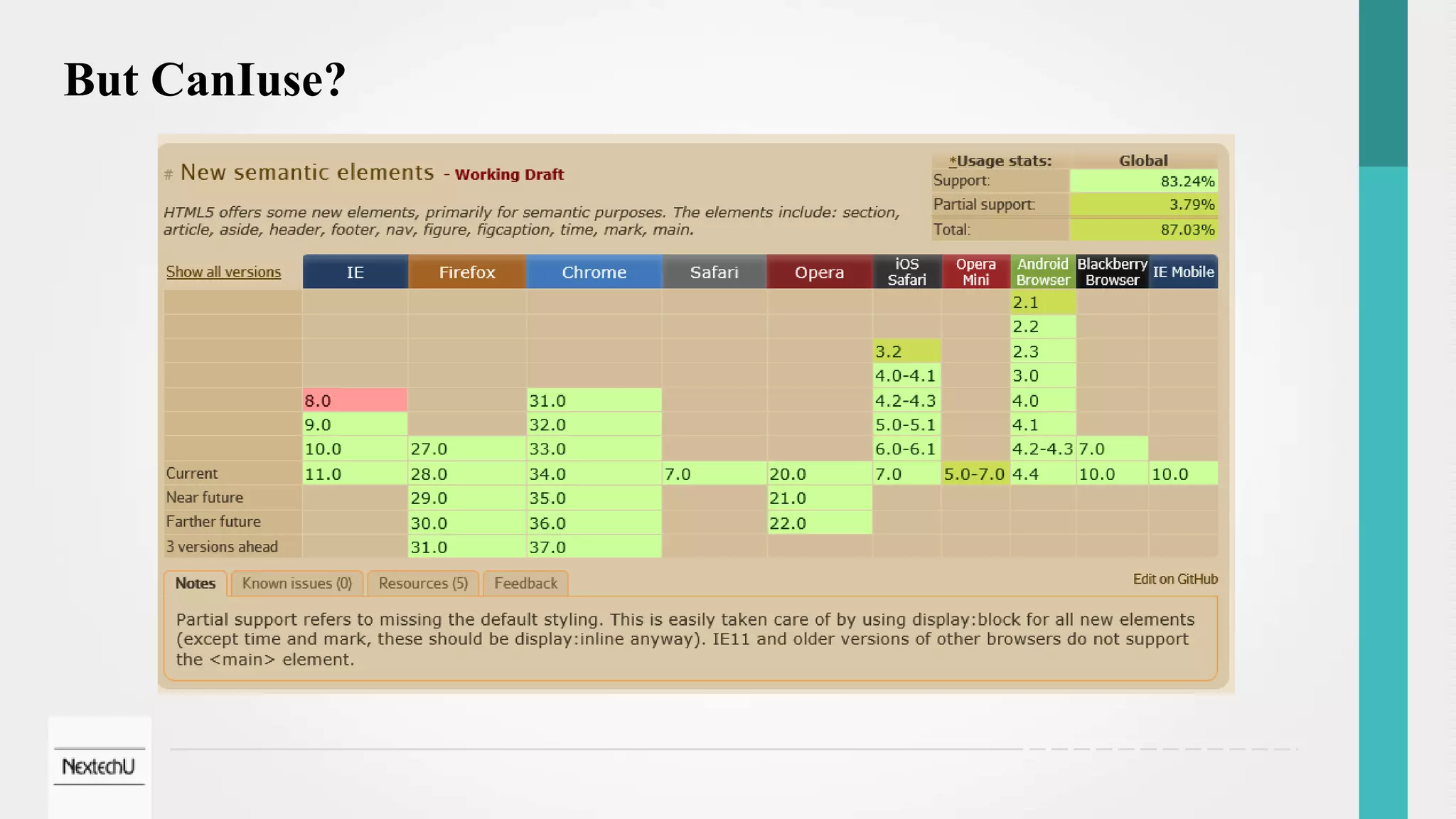
Task: Click the Opera Mini 5.0-7.0 cell
Action: click(975, 474)
